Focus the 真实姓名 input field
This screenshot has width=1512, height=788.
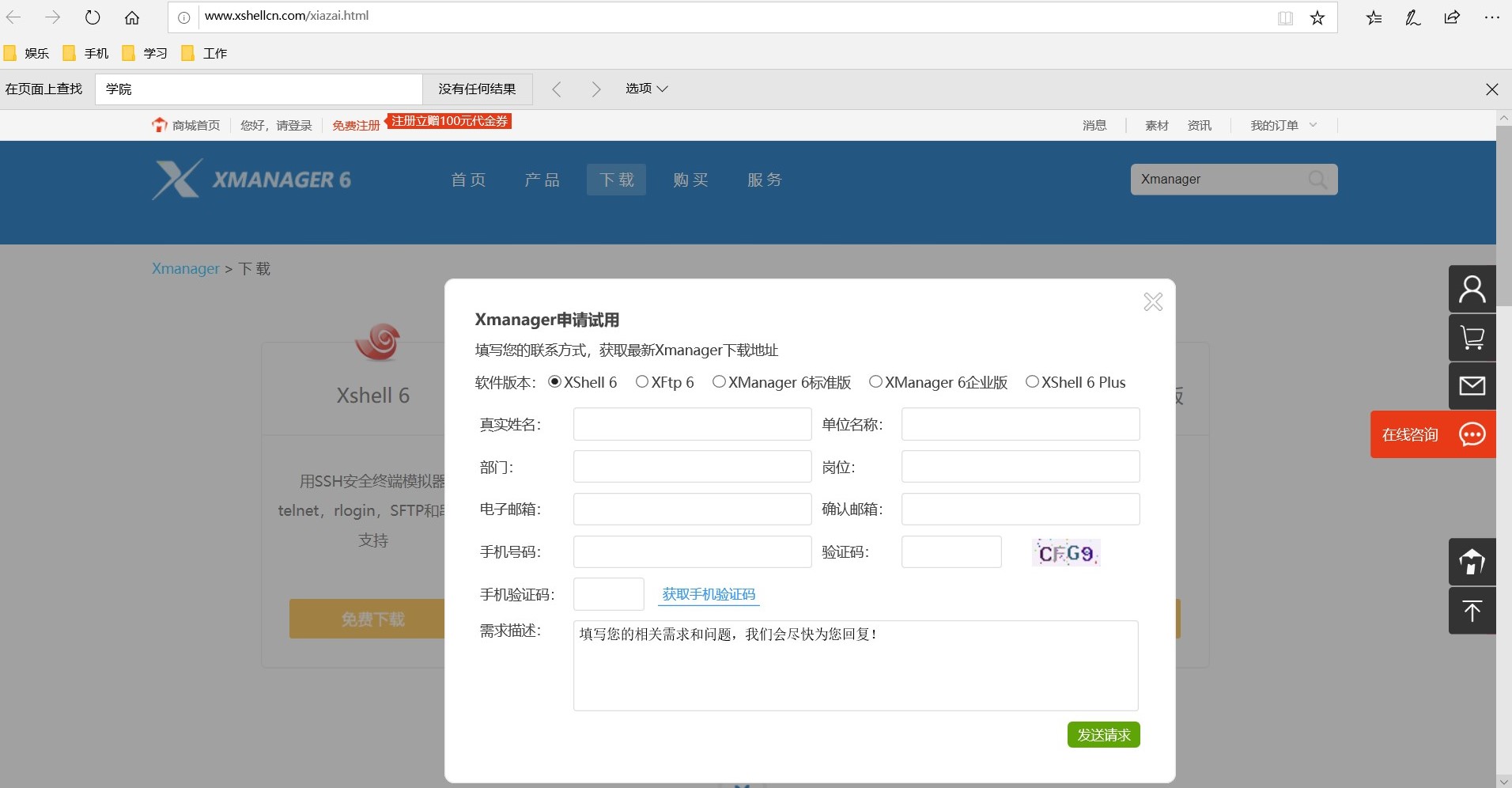click(x=693, y=424)
